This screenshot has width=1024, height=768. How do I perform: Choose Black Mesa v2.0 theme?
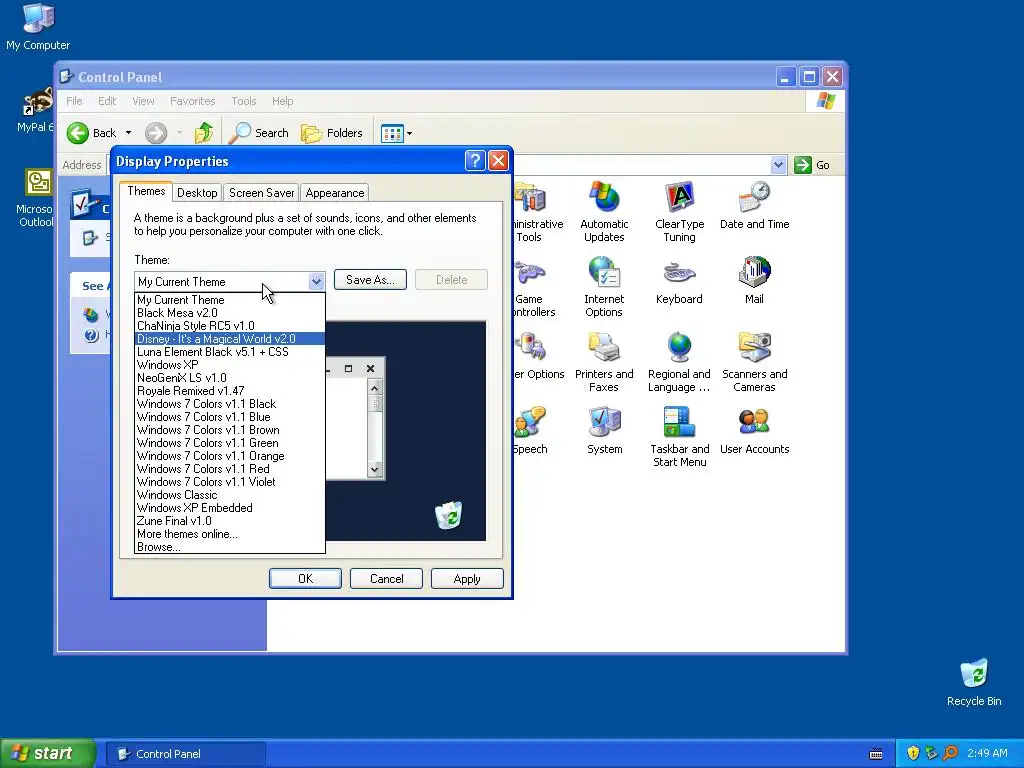click(x=229, y=313)
